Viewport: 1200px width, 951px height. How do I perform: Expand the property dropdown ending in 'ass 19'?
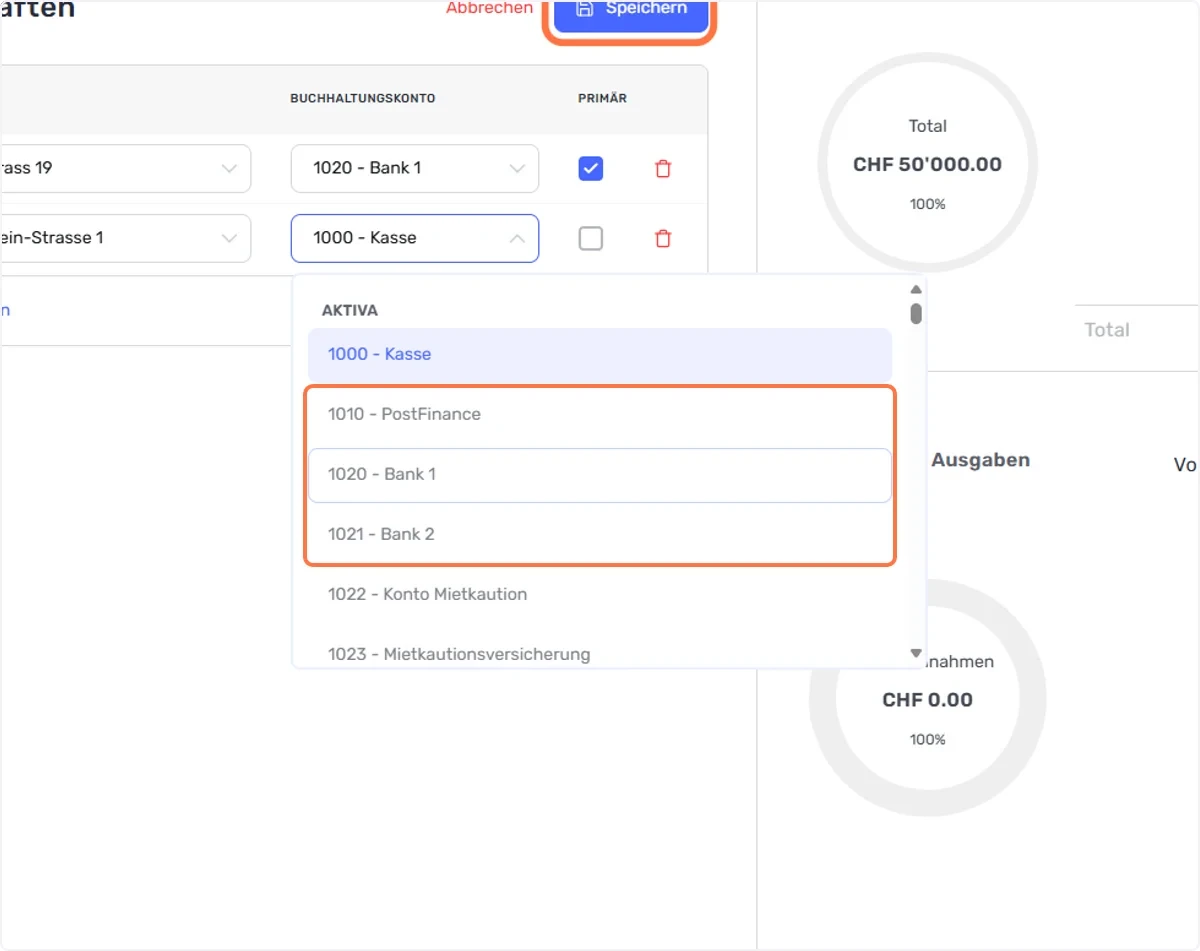125,169
